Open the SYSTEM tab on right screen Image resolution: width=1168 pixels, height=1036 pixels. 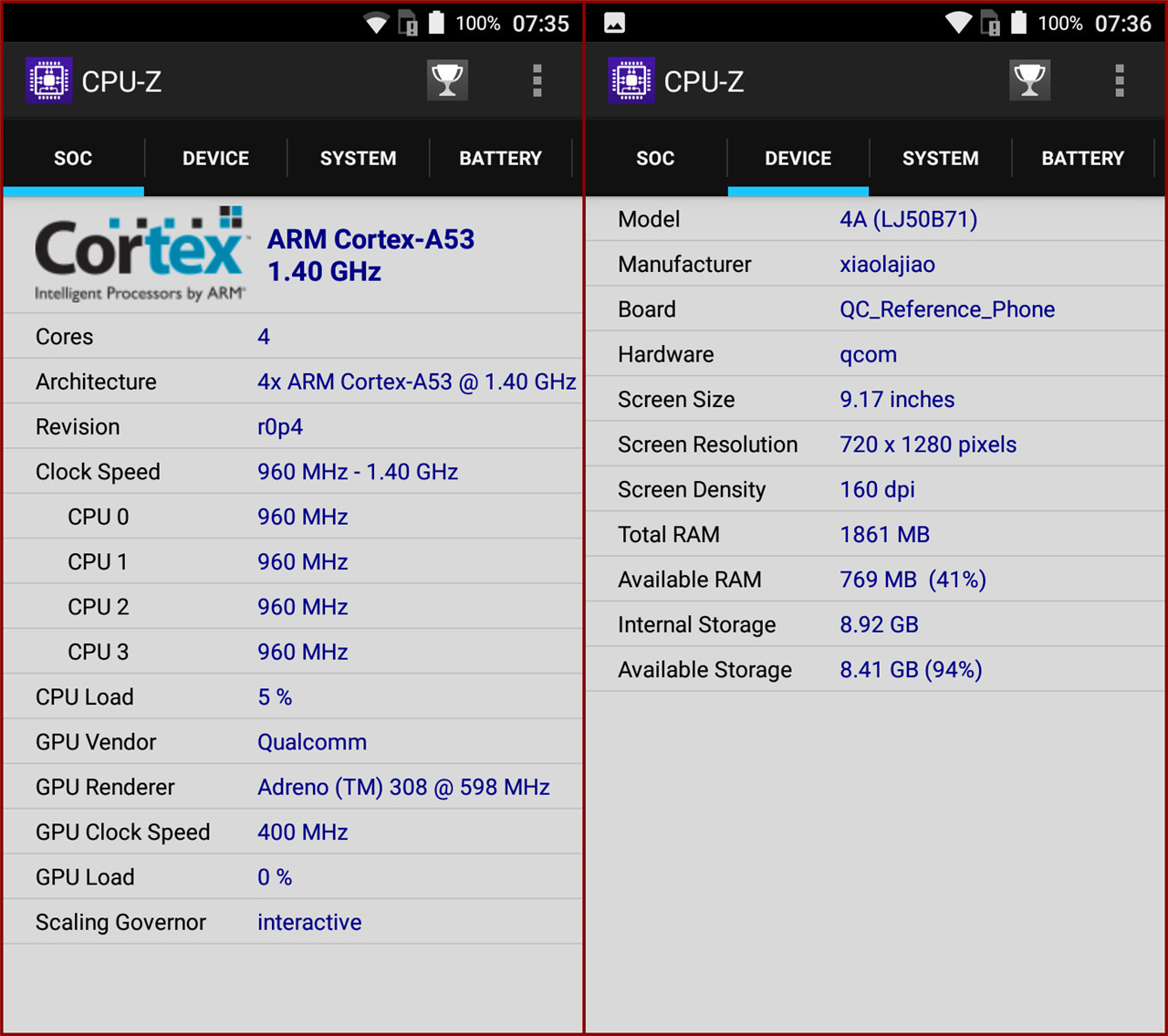[x=940, y=158]
